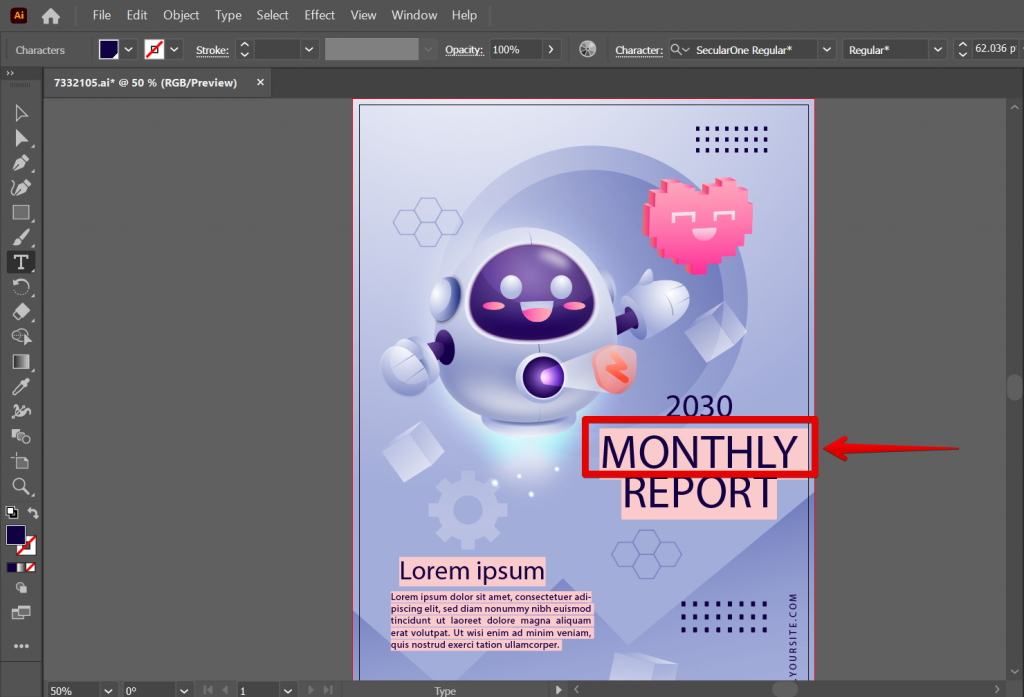Select the Selection tool

[x=21, y=112]
